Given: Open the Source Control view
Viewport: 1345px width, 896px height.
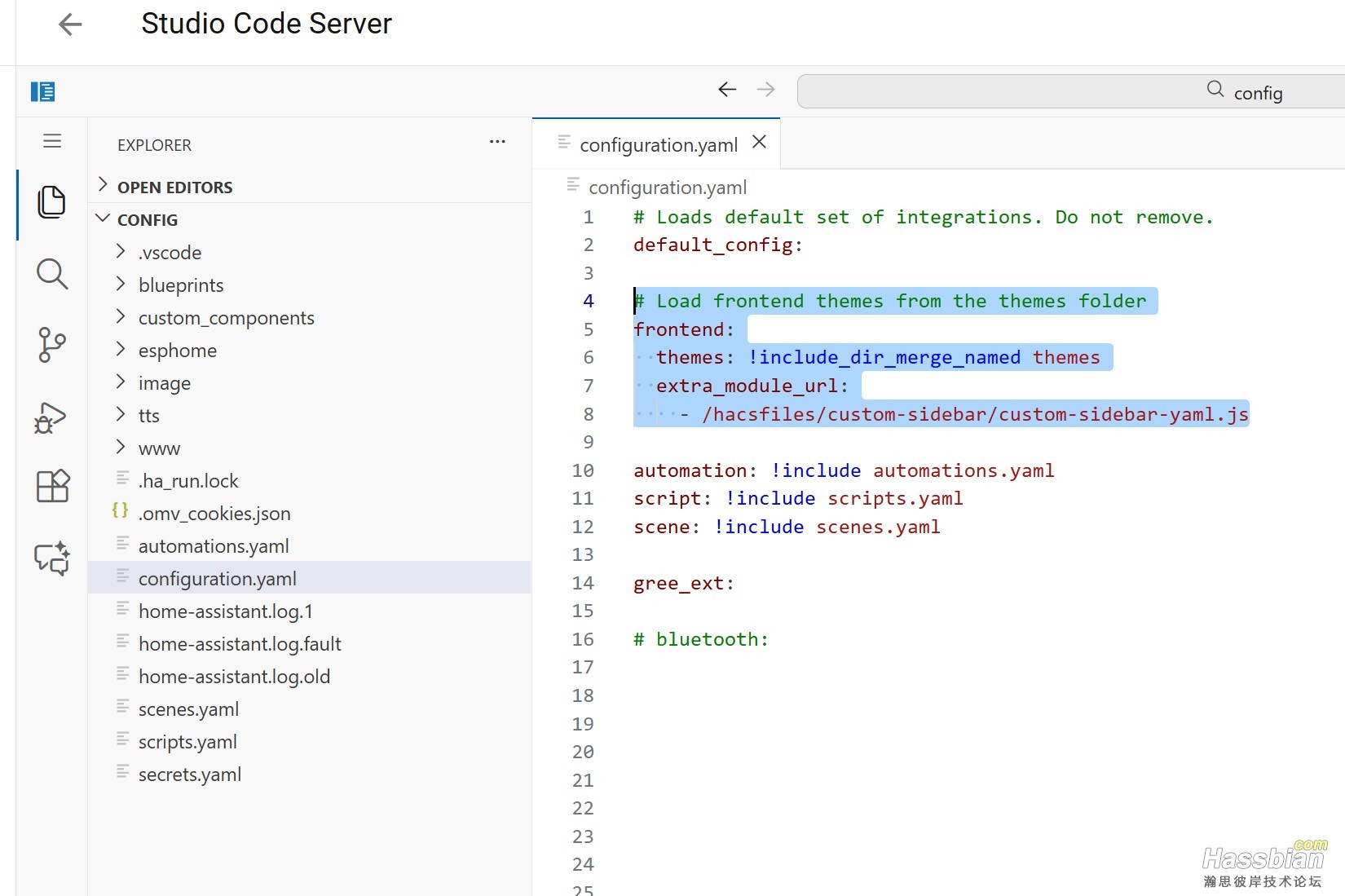Looking at the screenshot, I should pyautogui.click(x=51, y=345).
